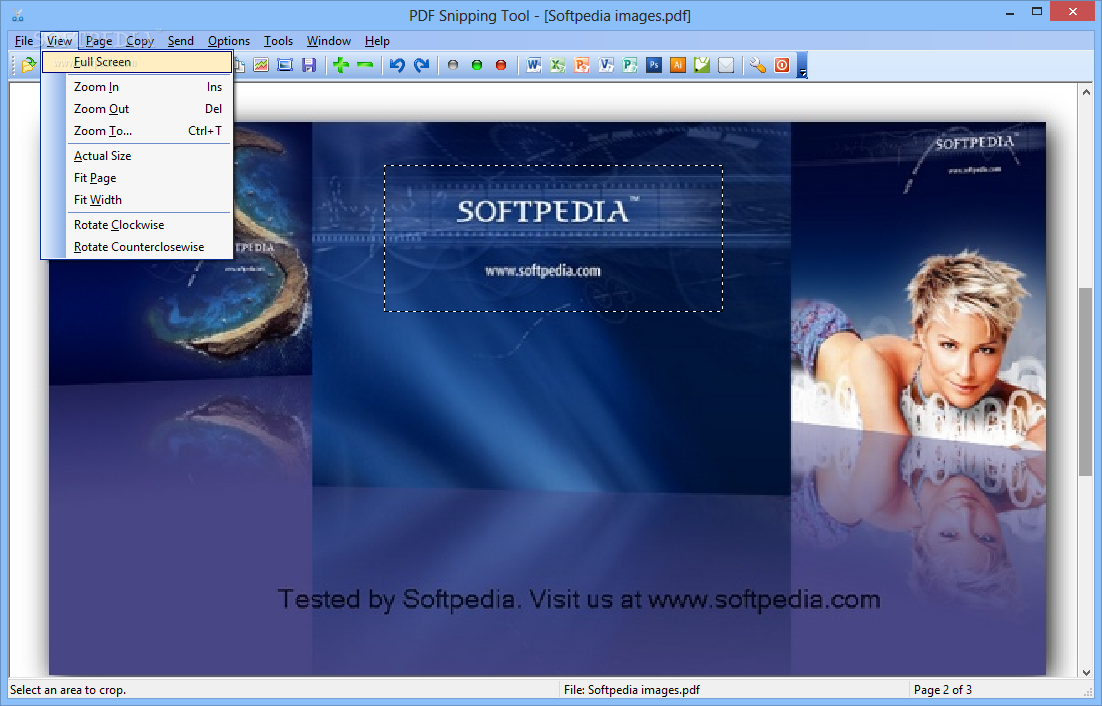Viewport: 1102px width, 706px height.
Task: Send snippet to Visio icon
Action: pos(606,65)
